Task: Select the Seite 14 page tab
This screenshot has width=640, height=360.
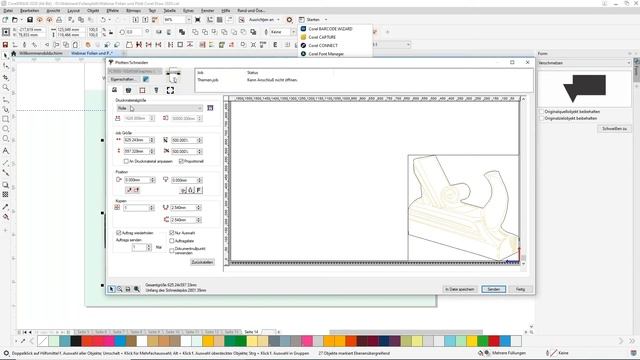Action: click(251, 332)
